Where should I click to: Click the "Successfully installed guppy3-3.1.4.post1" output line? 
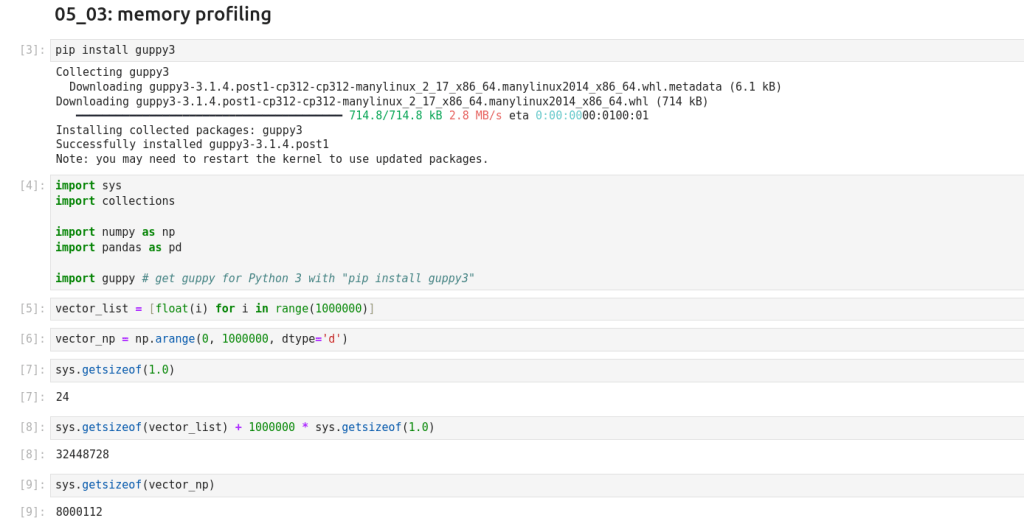192,144
